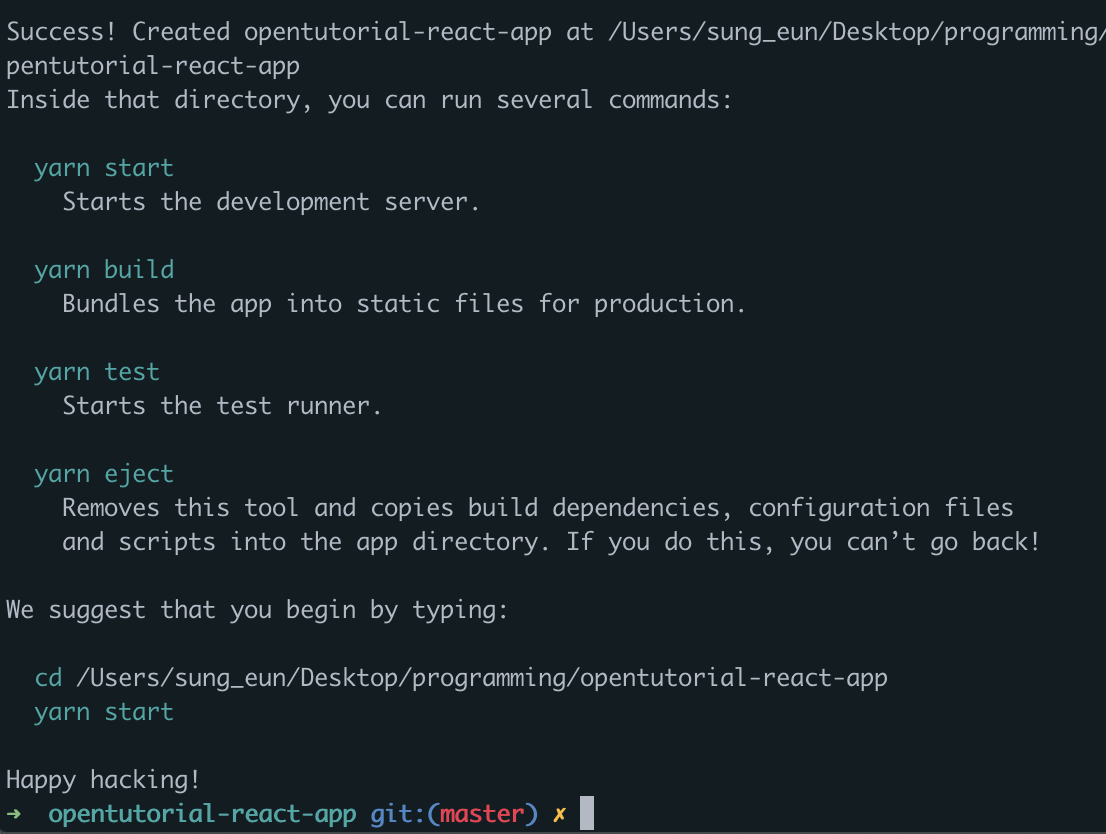This screenshot has width=1106, height=834.
Task: Click 'We suggest that you begin by typing:'
Action: tap(257, 610)
